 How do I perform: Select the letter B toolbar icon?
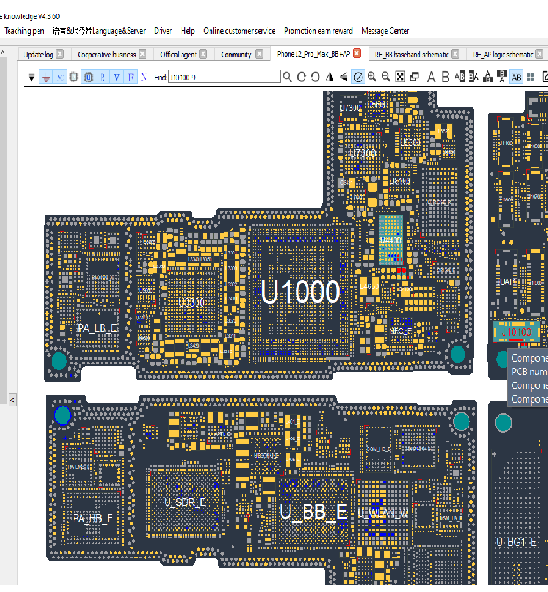(445, 77)
